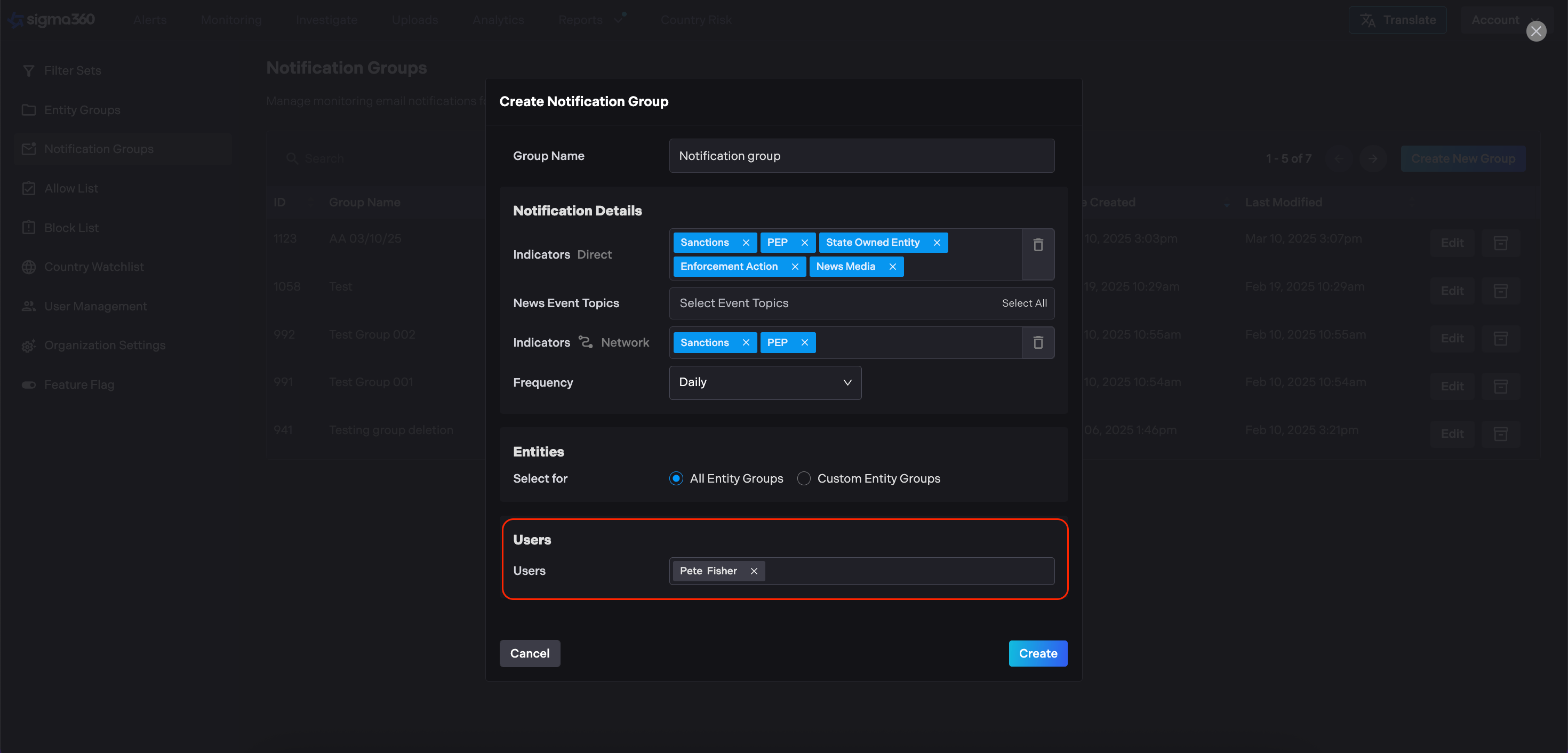Open the Translate option in header
This screenshot has height=753, width=1568.
[1397, 20]
